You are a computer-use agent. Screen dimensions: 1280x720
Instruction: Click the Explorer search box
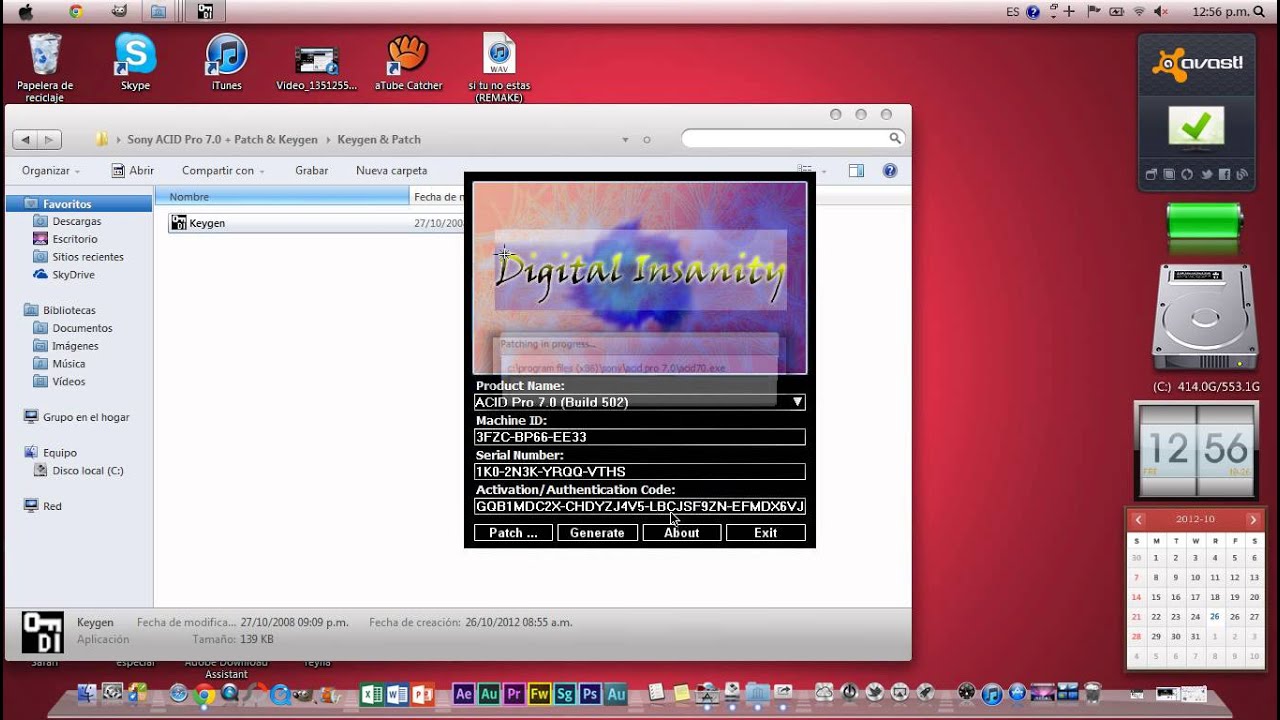click(x=792, y=139)
